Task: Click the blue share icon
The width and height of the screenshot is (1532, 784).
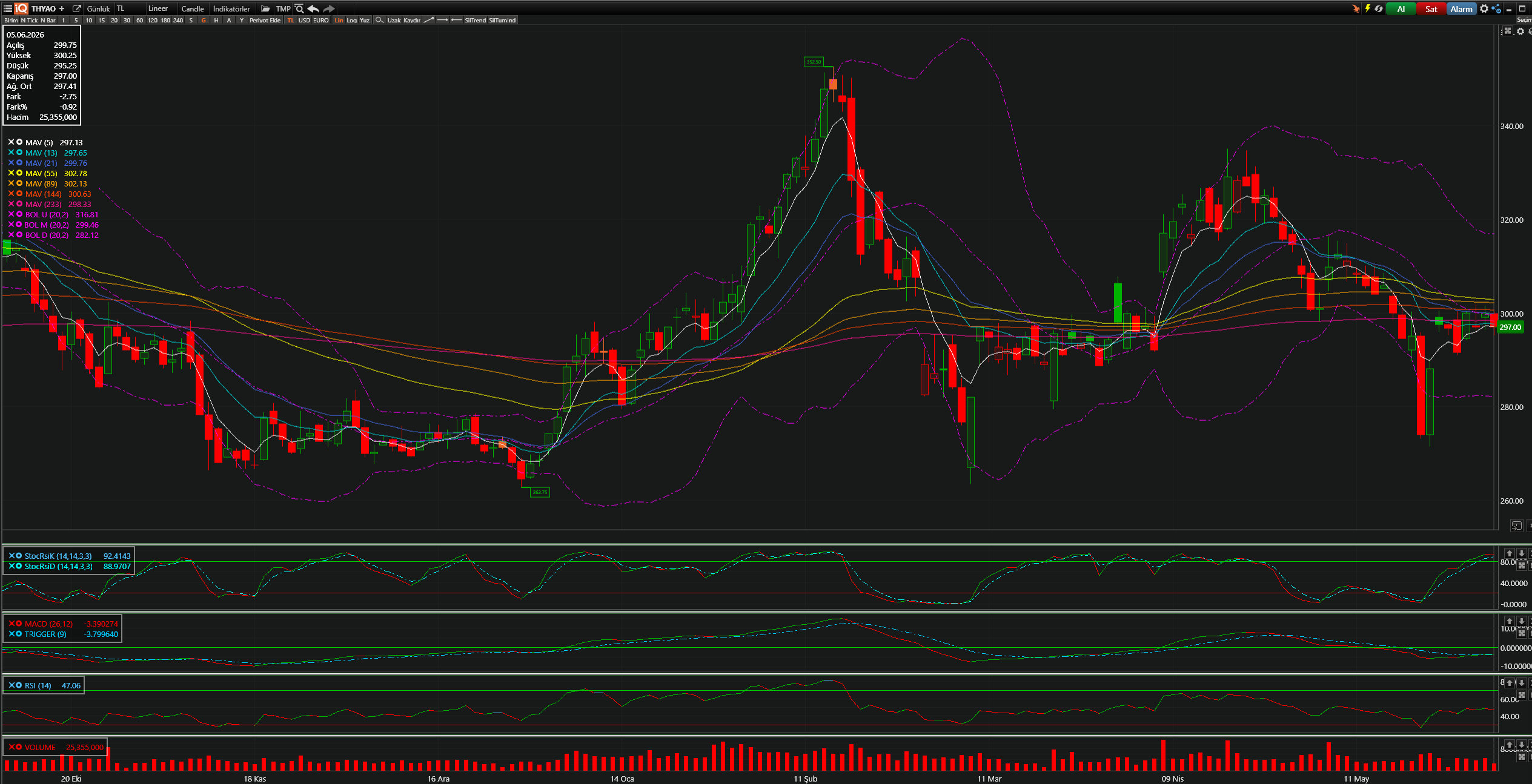Action: [x=1496, y=8]
